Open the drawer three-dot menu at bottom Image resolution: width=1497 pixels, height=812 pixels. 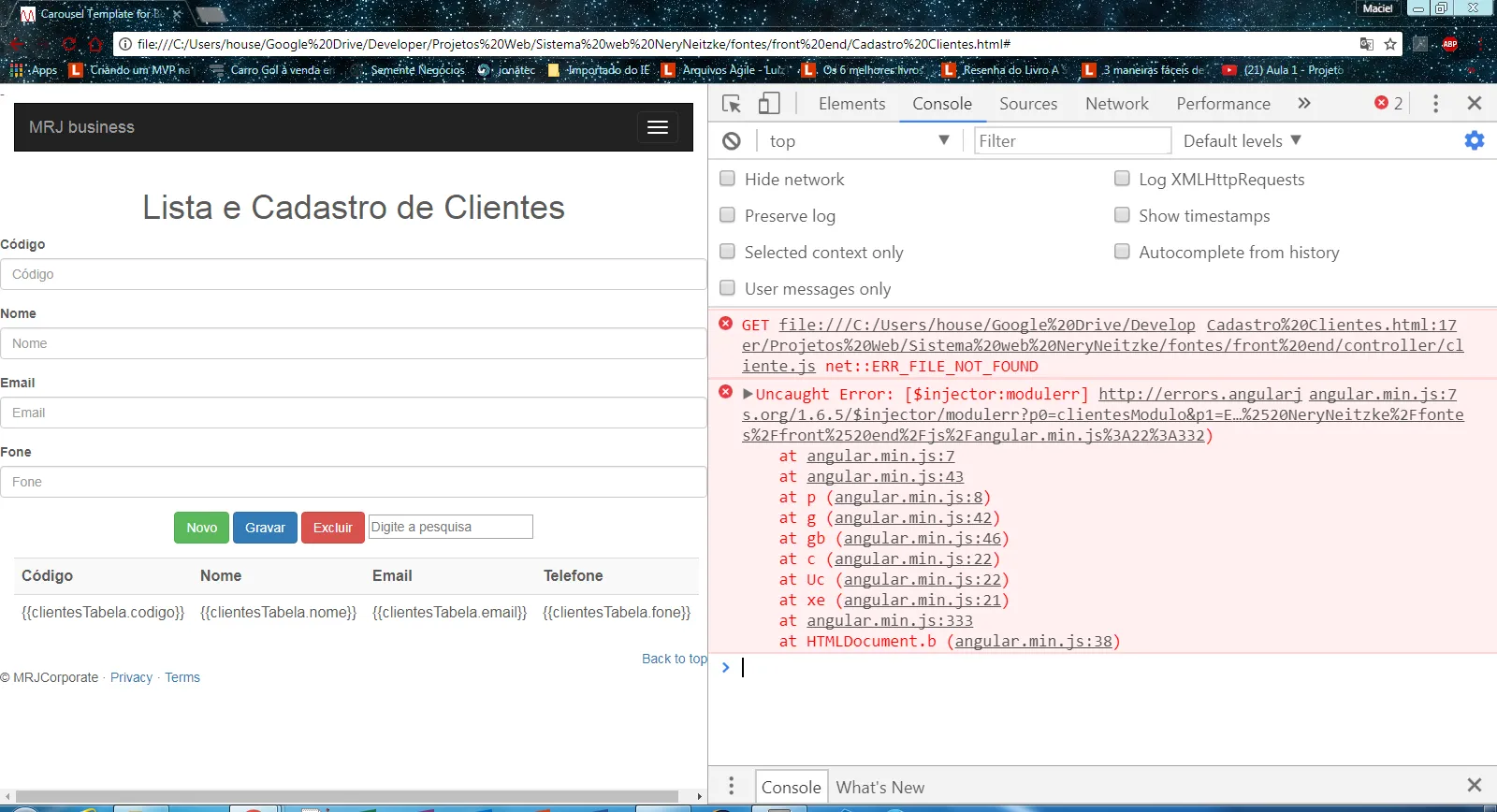(732, 786)
